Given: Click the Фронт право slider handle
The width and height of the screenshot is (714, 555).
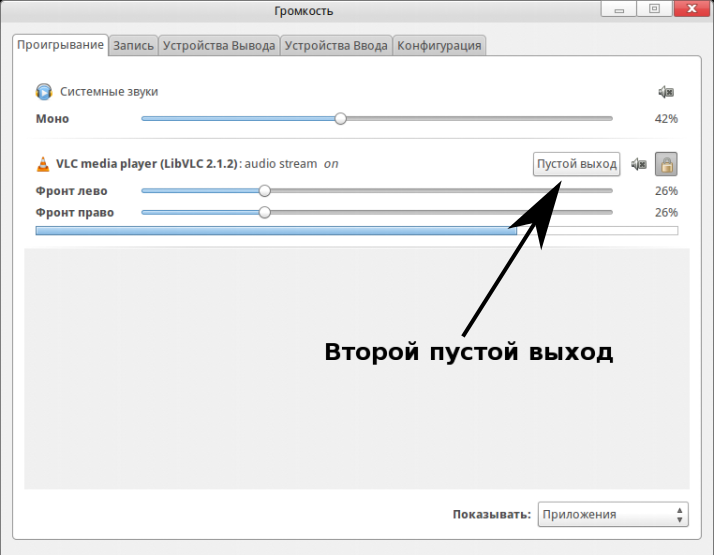Looking at the screenshot, I should pos(265,212).
